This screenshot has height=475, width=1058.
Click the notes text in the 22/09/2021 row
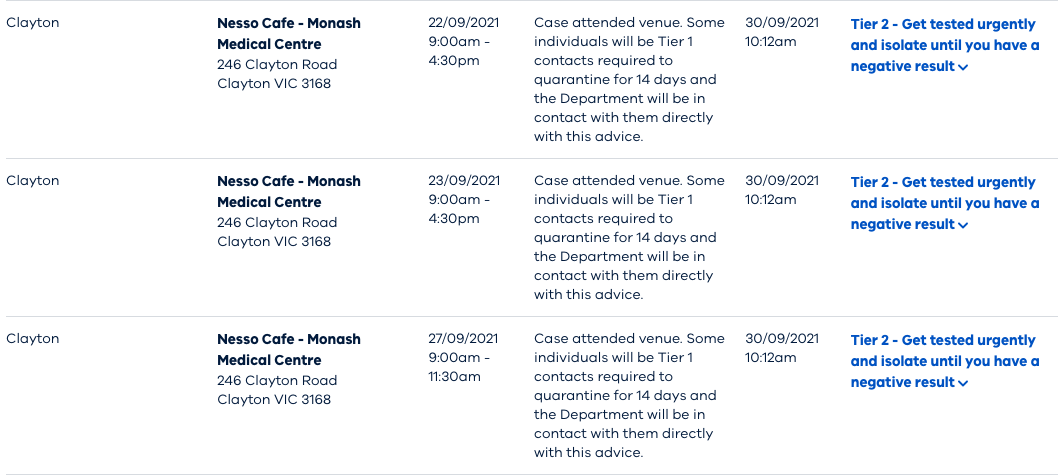point(629,80)
